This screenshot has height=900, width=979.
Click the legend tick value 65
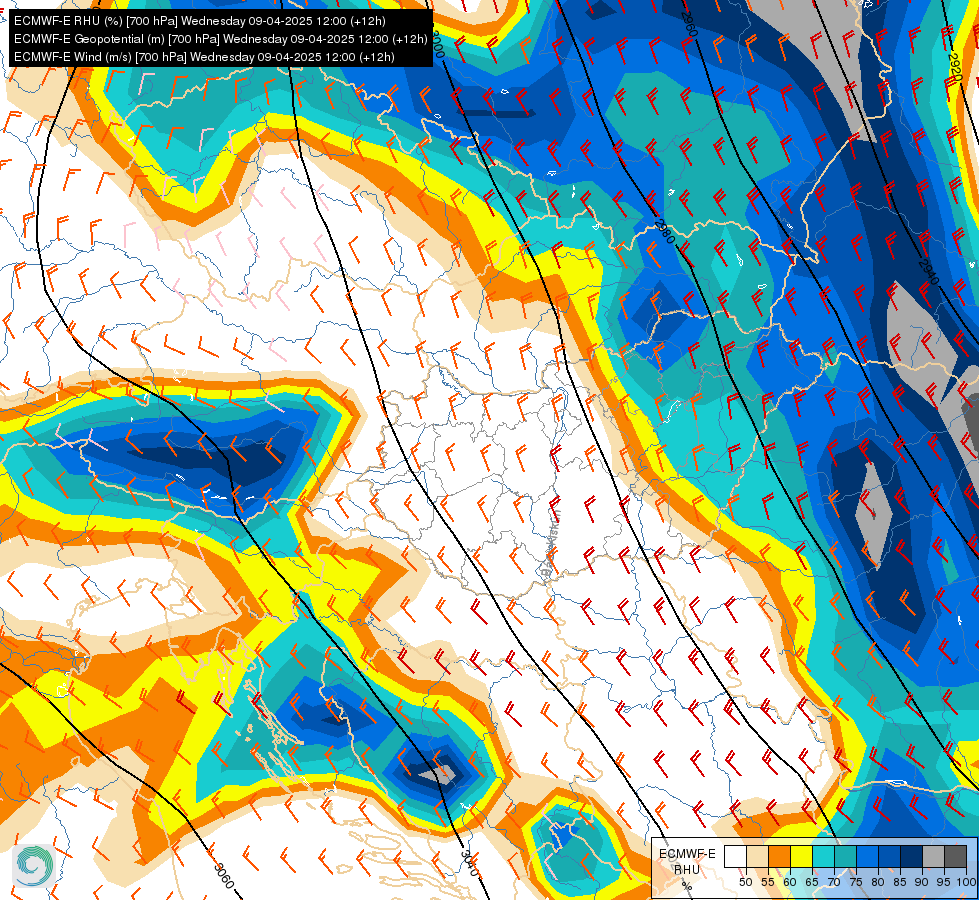tap(812, 882)
